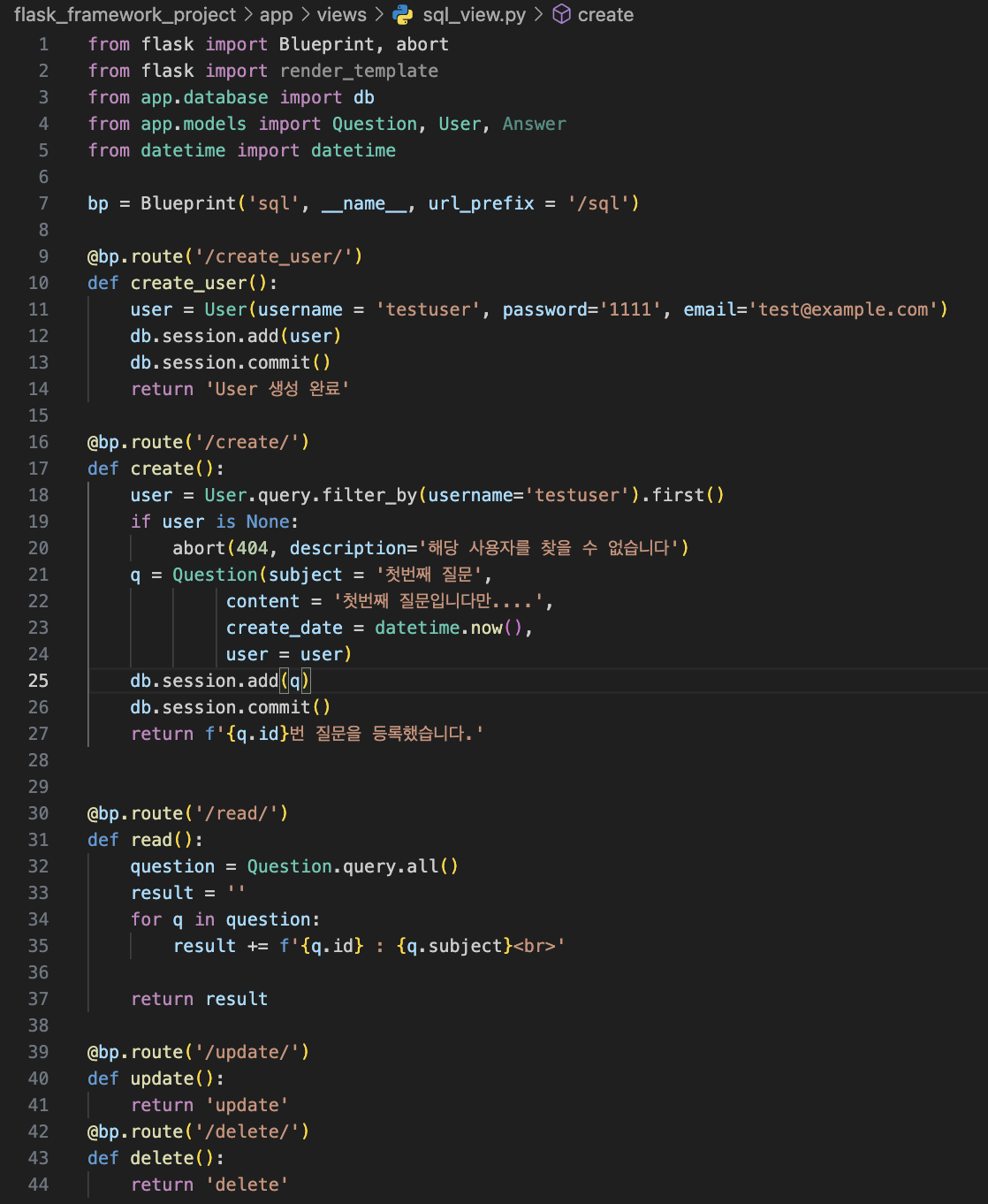
Task: Click the create symbol cube icon
Action: [x=561, y=15]
